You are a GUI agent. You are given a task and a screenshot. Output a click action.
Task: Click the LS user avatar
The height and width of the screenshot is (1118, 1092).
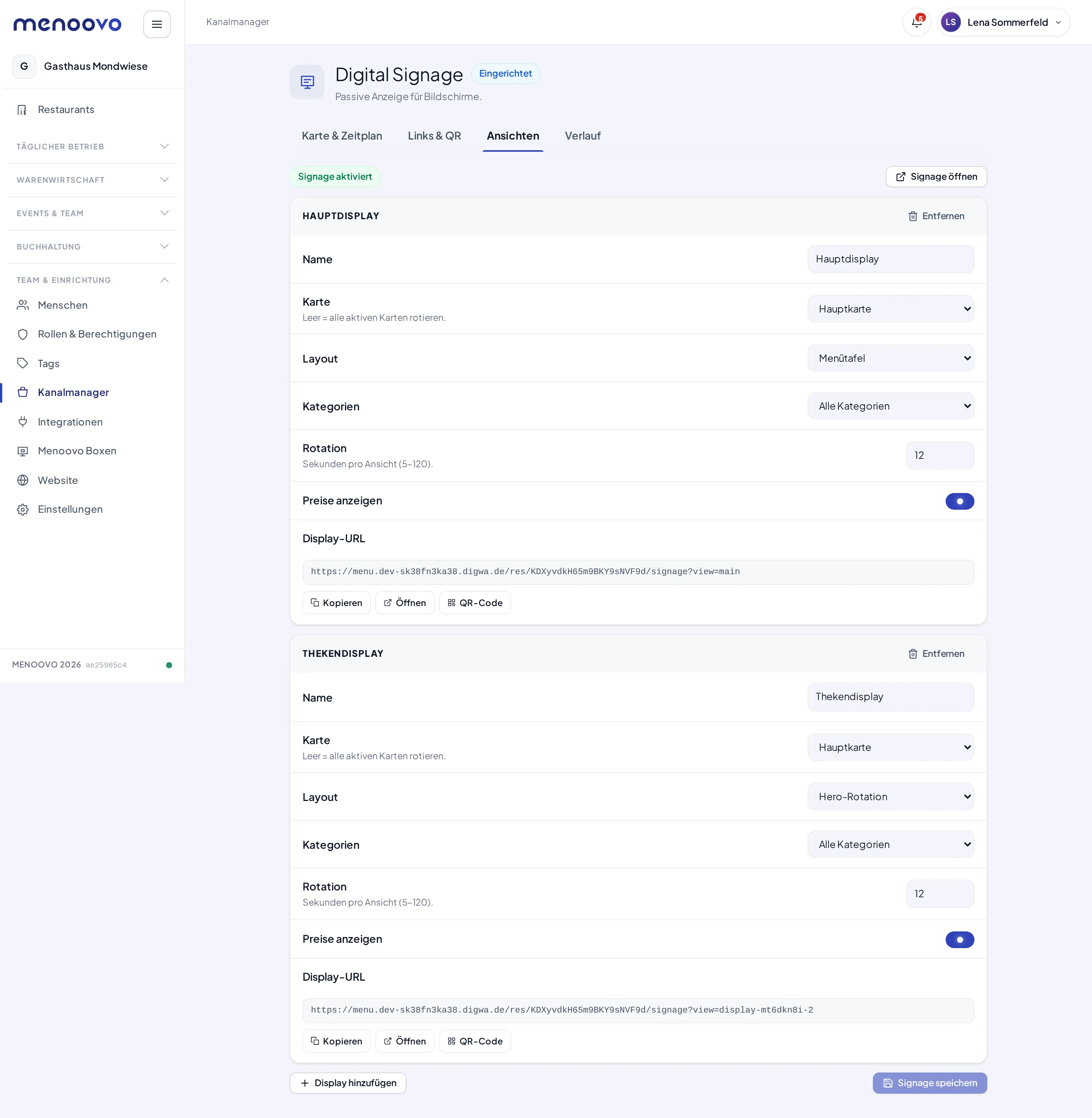[x=950, y=22]
